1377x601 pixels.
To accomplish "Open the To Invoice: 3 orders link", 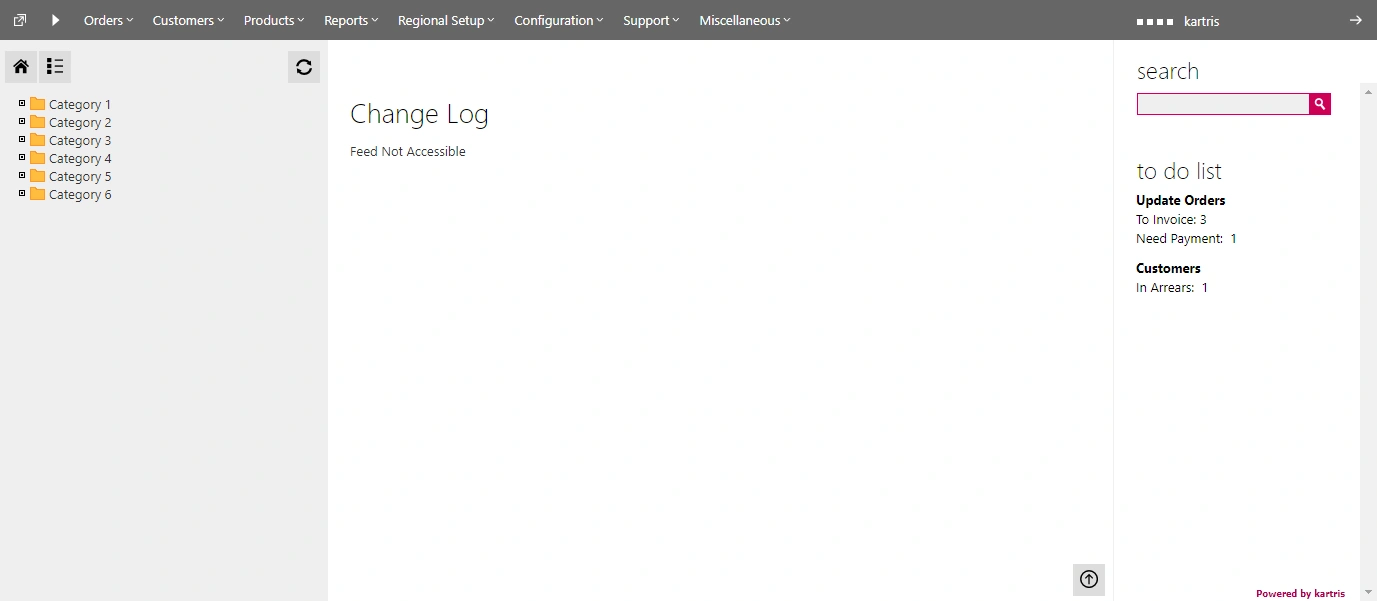I will (x=1171, y=219).
